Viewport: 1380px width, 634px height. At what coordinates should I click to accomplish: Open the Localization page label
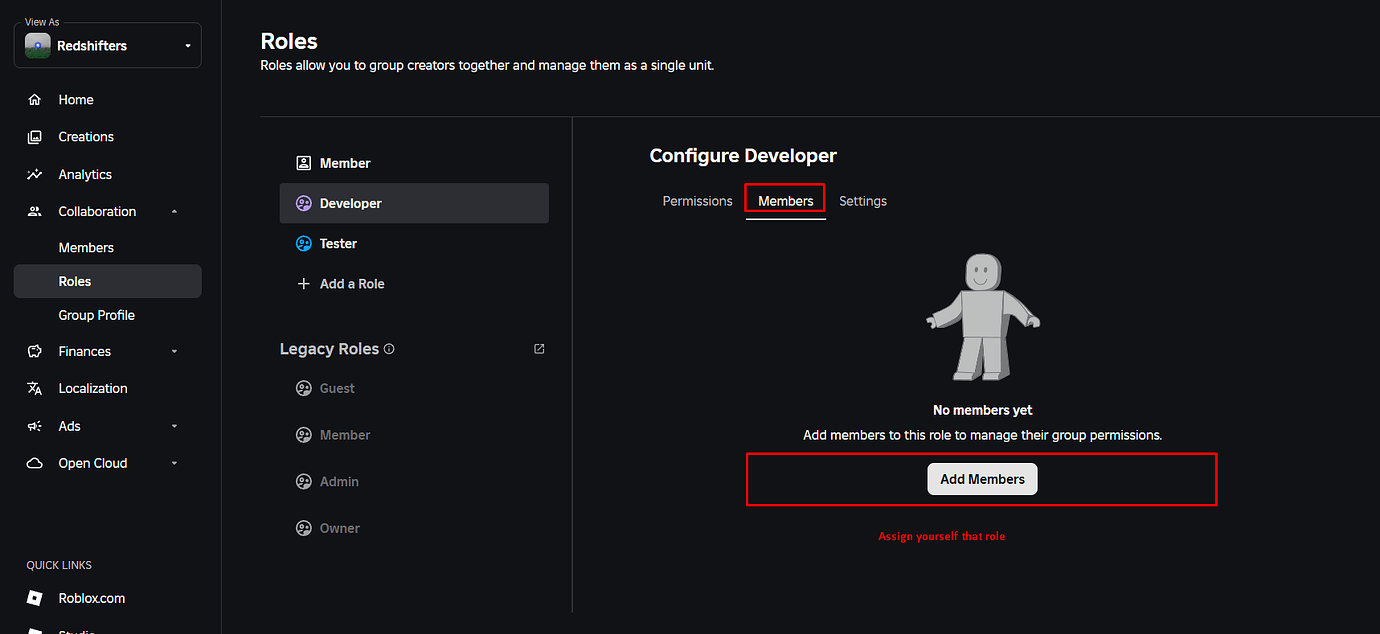point(93,388)
